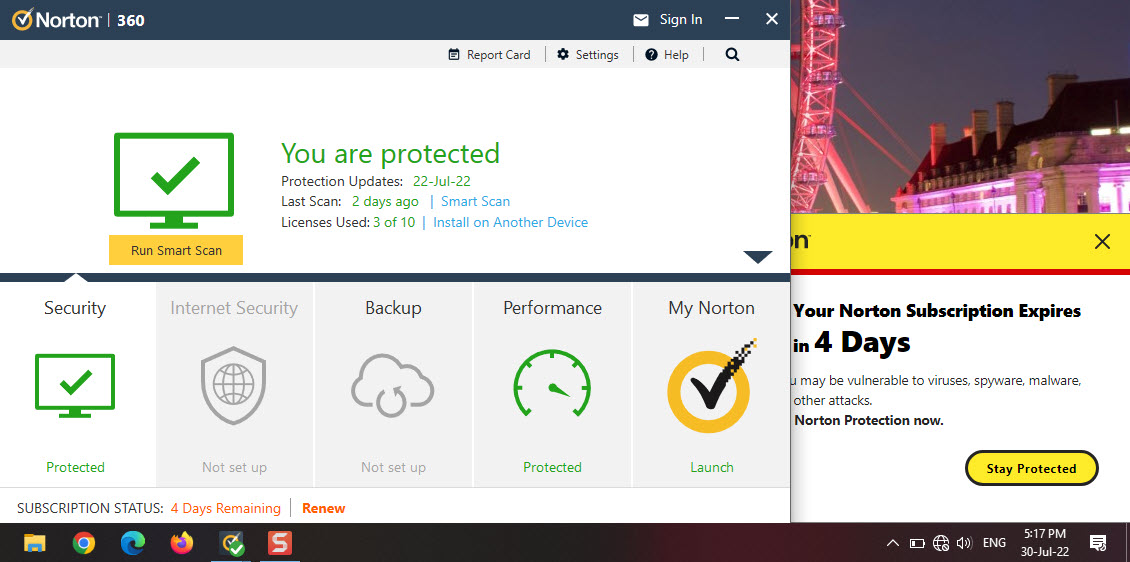Click the Norton taskbar icon
Screen dimensions: 1130x562
(232, 543)
